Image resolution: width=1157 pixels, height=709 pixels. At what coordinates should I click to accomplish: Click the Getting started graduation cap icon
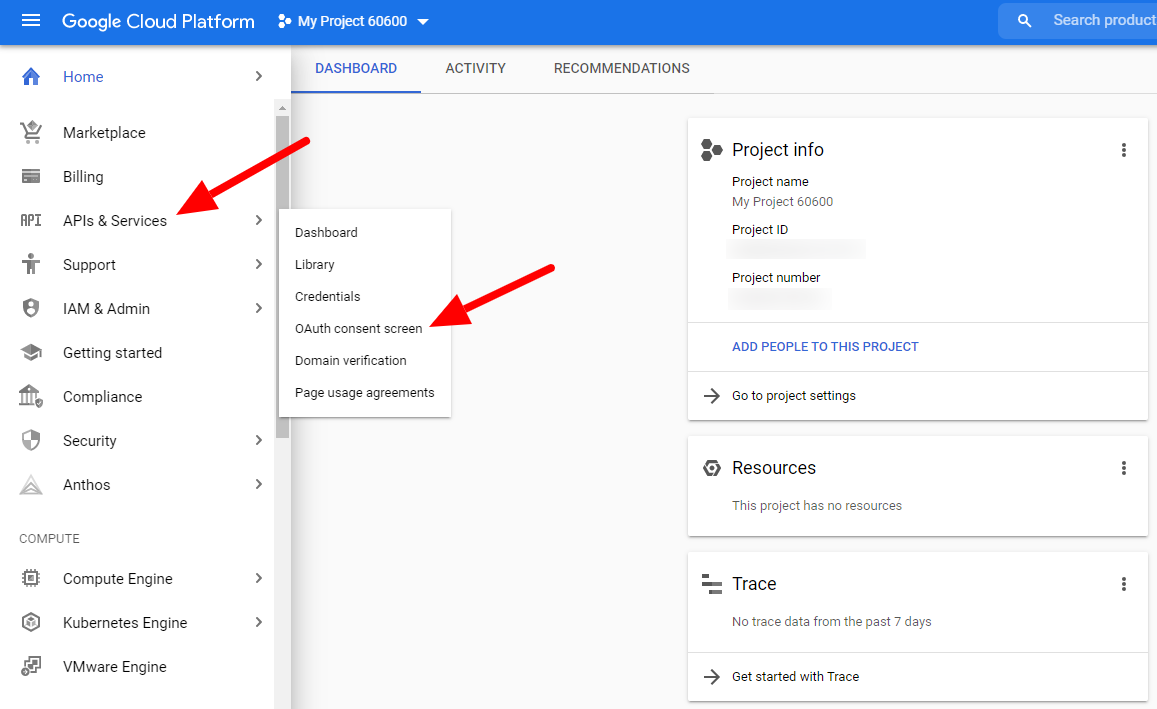point(31,353)
